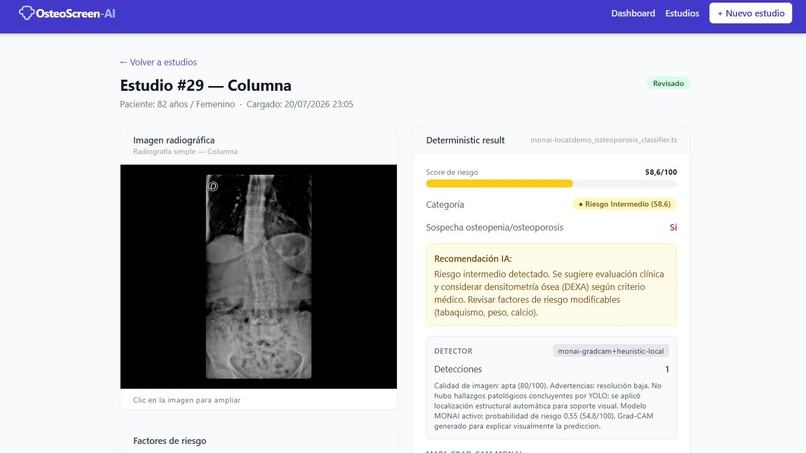Click the monai-gradcam+heuristic-local detector tag
The width and height of the screenshot is (806, 453).
(611, 351)
